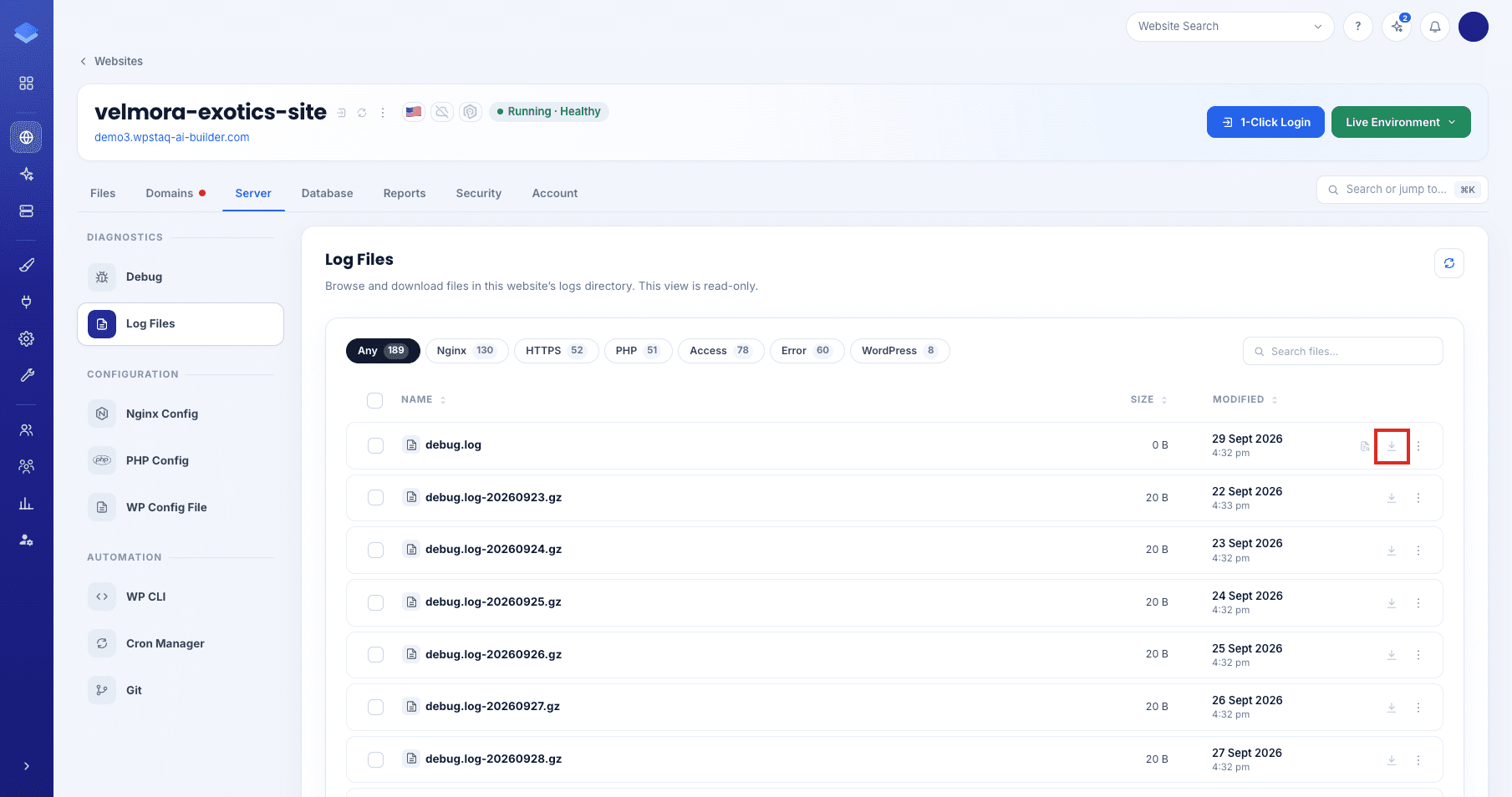Screen dimensions: 1512x797
Task: Select all files checkbox in header
Action: coord(375,400)
